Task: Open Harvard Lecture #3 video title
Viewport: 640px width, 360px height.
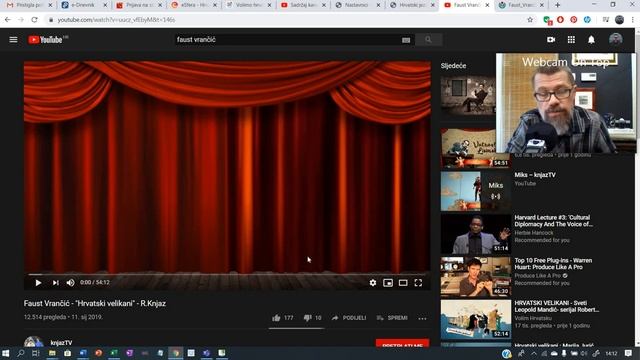Action: click(x=553, y=221)
